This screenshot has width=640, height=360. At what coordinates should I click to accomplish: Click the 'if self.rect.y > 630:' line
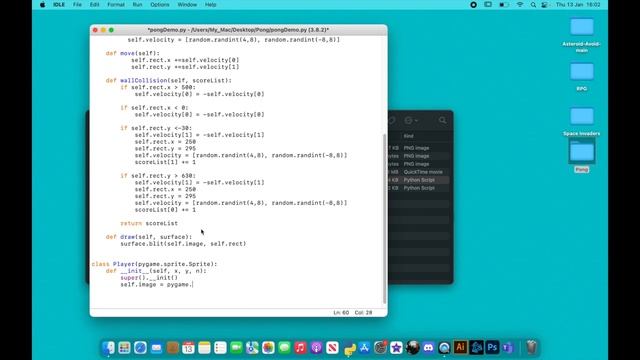pos(158,176)
